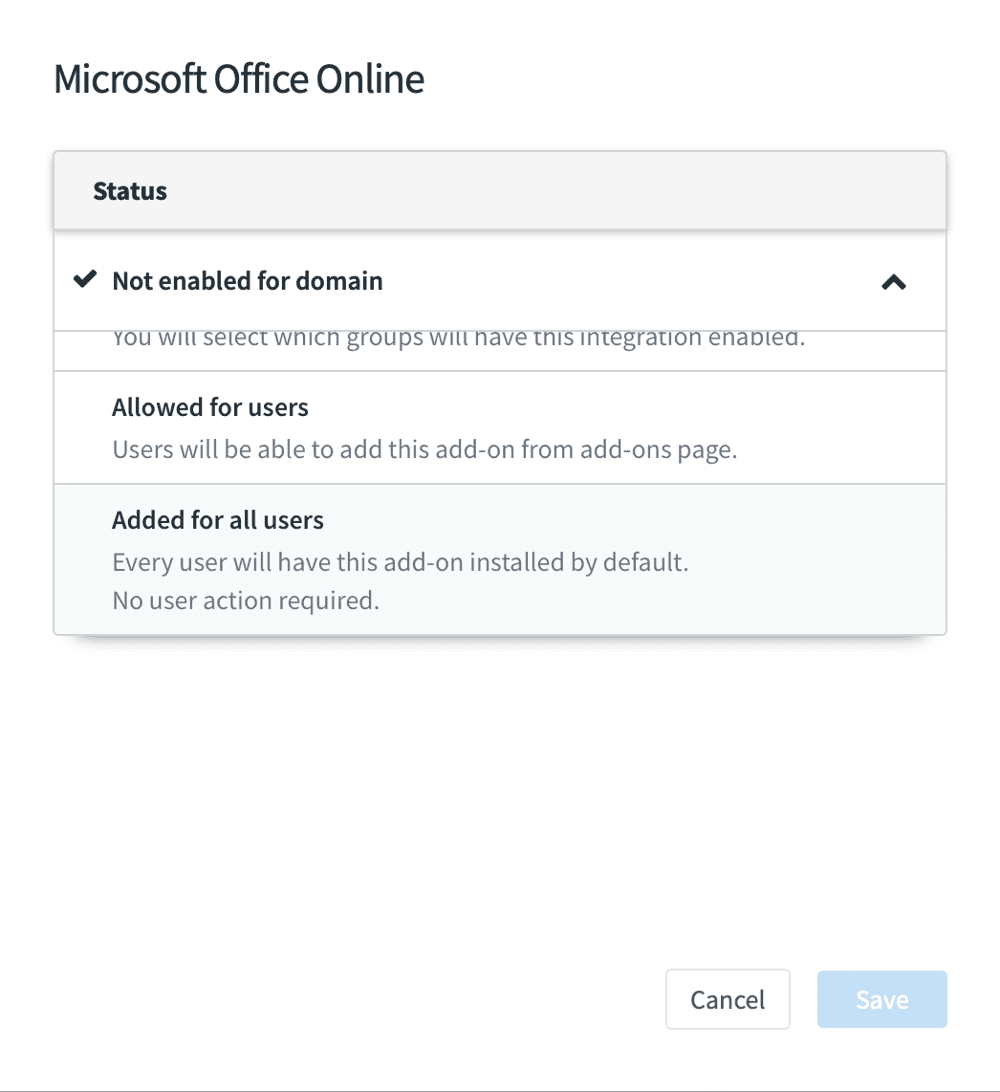1000x1092 pixels.
Task: Pick the partially hidden groups integration option
Action: pos(500,350)
